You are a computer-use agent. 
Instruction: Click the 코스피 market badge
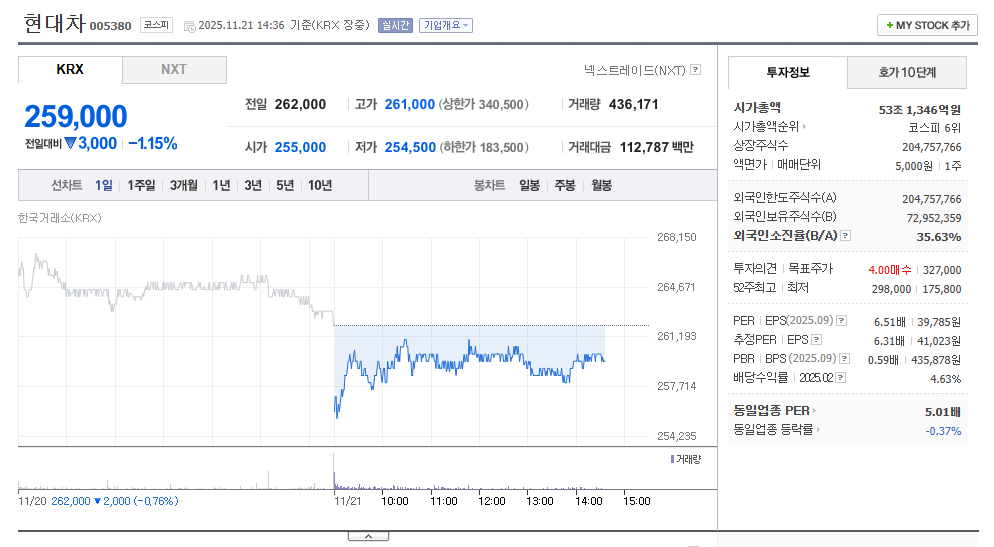(156, 25)
